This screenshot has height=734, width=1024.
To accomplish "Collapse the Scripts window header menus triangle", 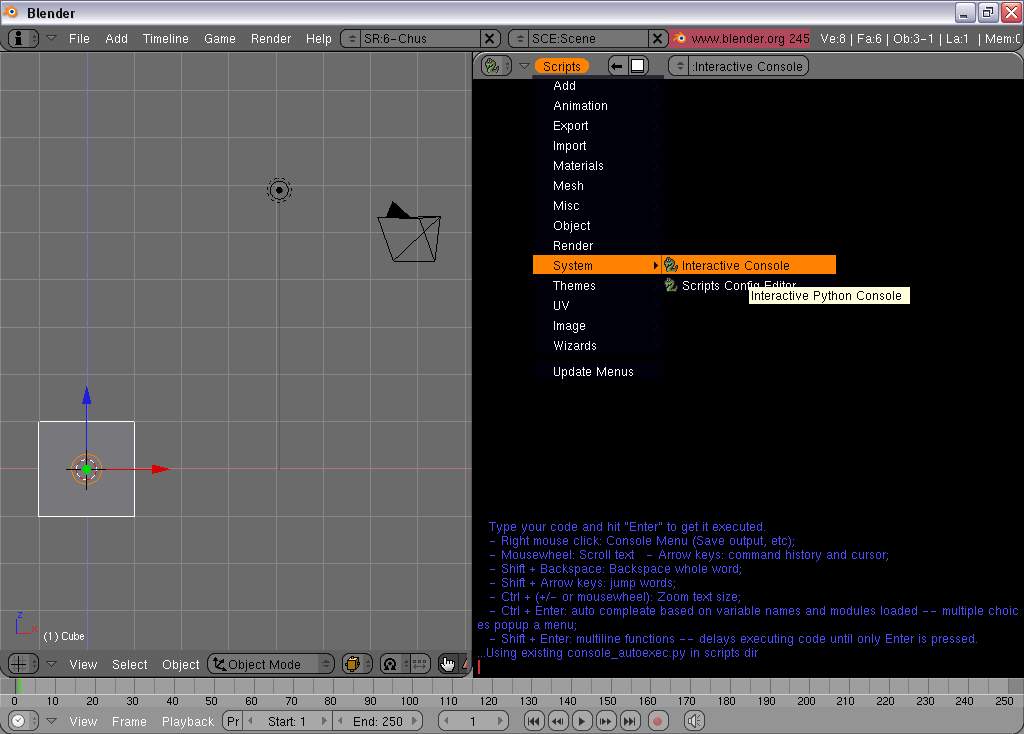I will [524, 66].
